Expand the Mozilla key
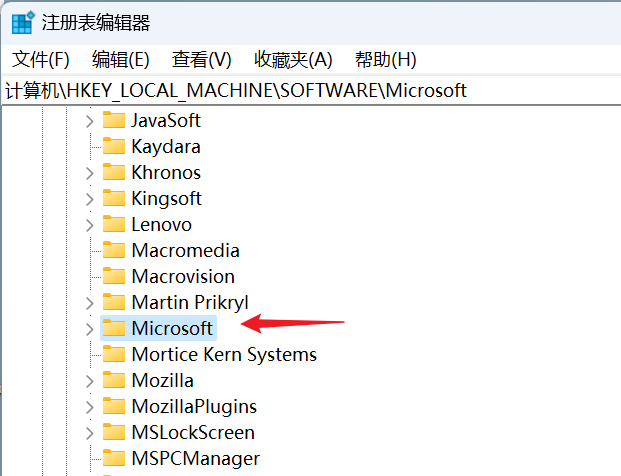Image resolution: width=621 pixels, height=476 pixels. coord(90,381)
